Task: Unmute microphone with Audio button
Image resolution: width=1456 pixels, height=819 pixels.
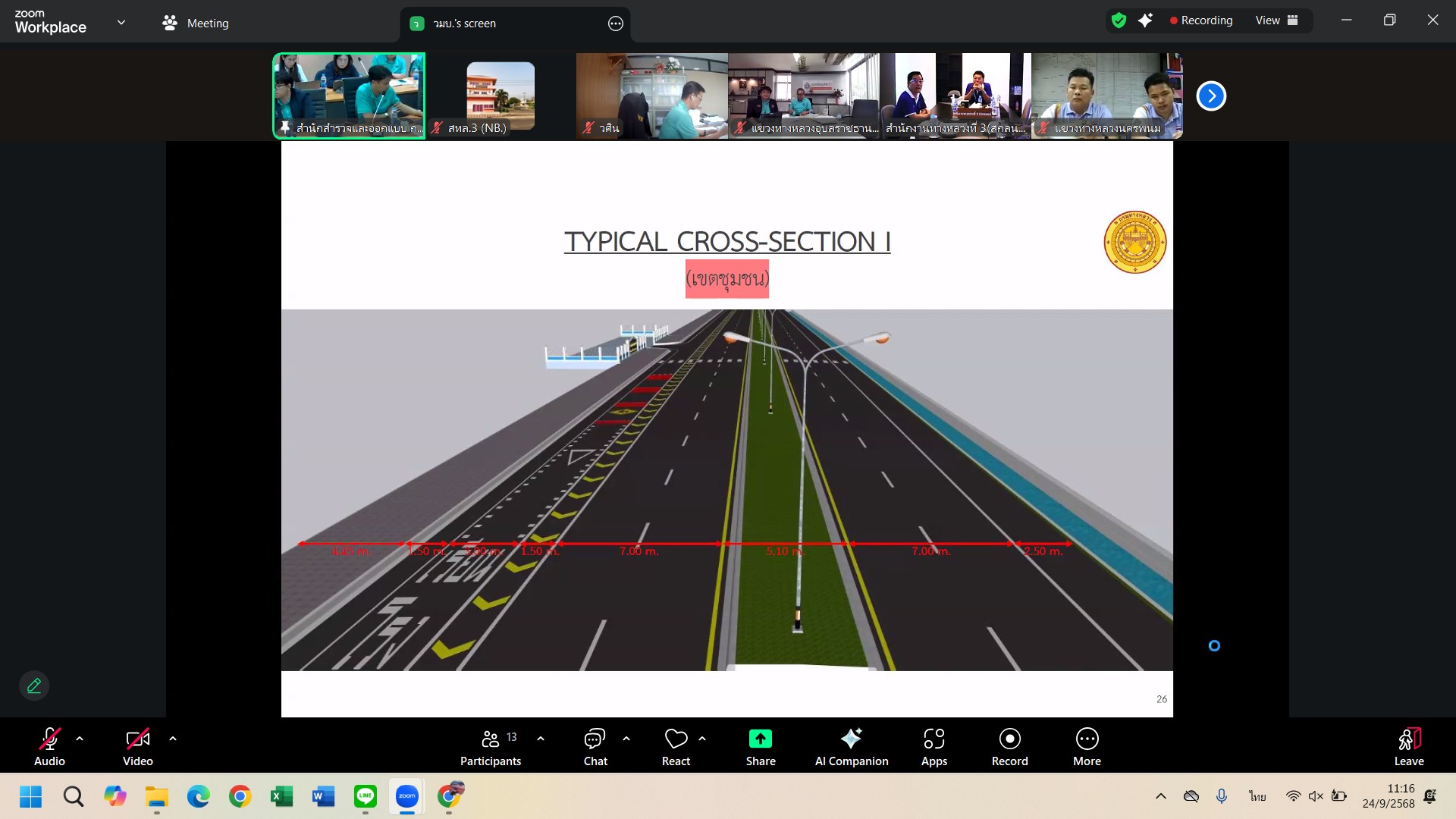Action: [49, 747]
